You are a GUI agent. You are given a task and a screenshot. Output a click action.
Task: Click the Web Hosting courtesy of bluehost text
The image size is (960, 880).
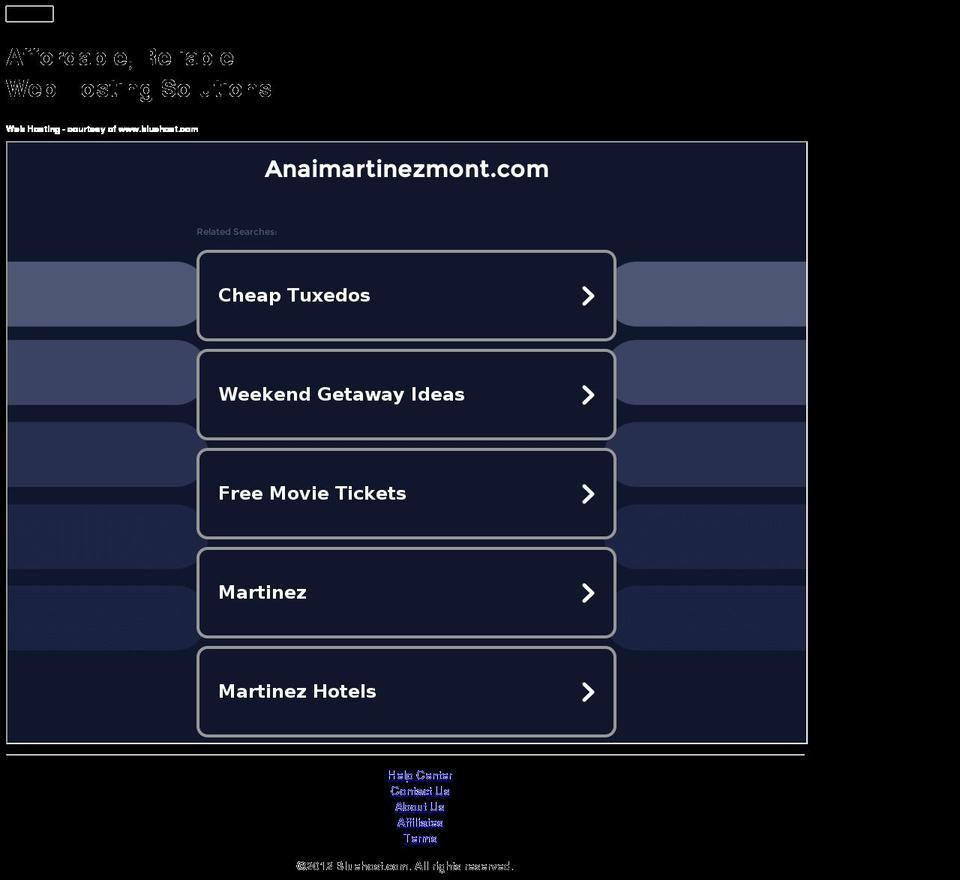click(x=102, y=129)
